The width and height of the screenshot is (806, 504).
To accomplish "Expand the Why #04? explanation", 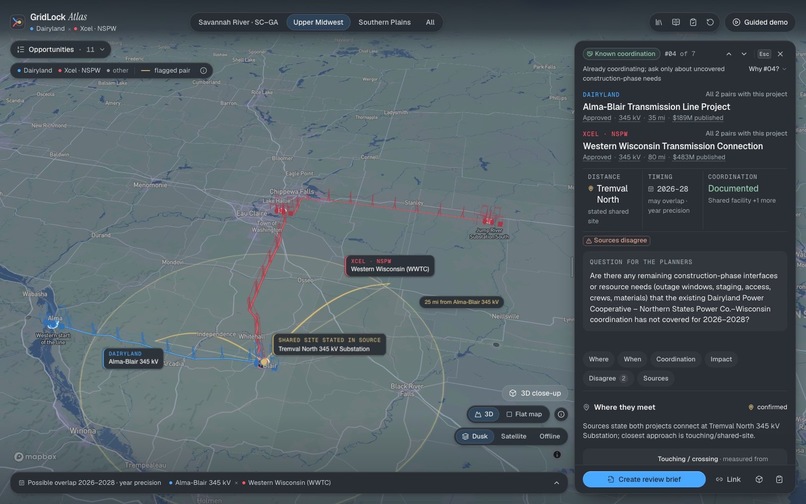I will (767, 69).
